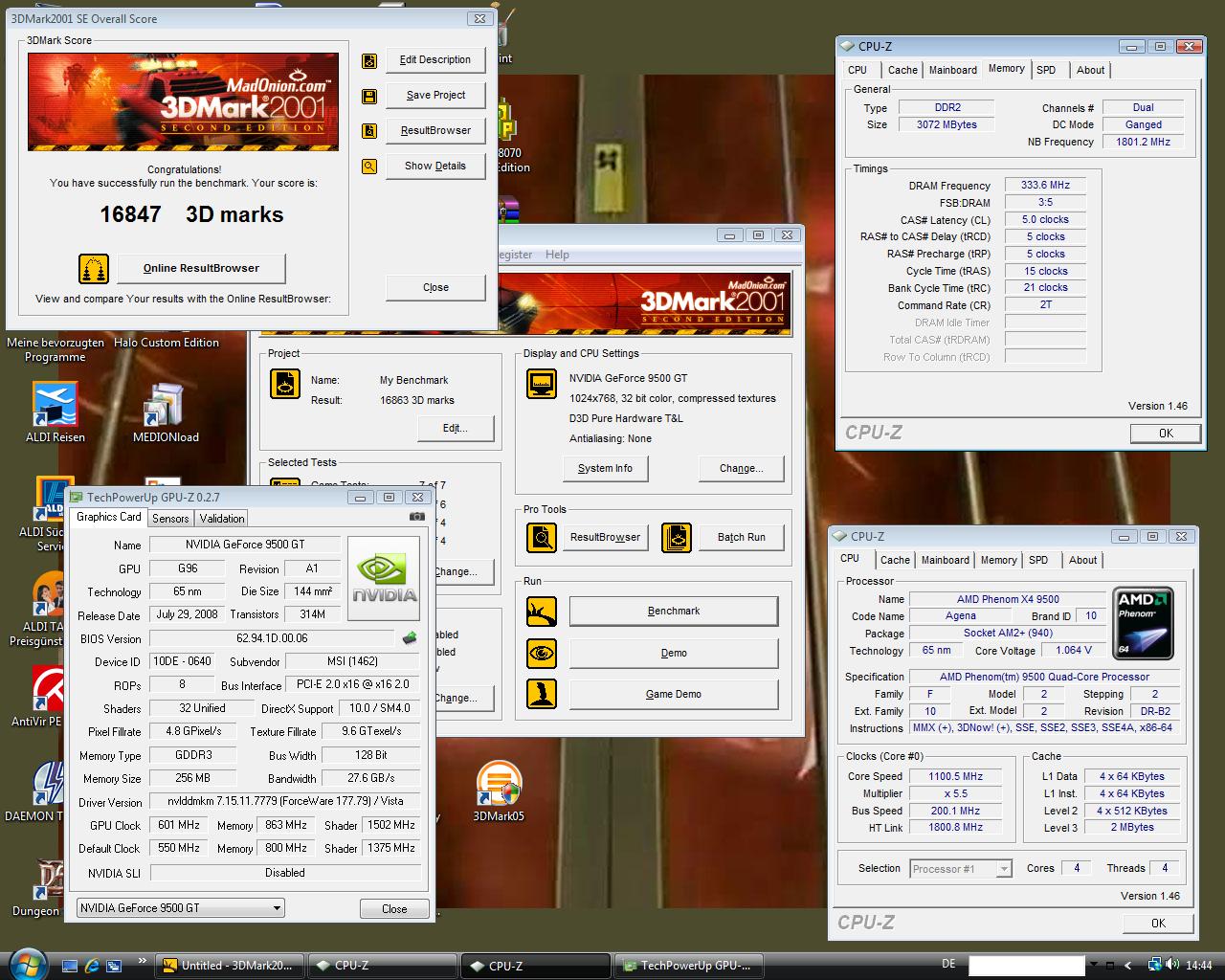This screenshot has height=980, width=1225.
Task: Click the Demo eye icon
Action: click(542, 654)
